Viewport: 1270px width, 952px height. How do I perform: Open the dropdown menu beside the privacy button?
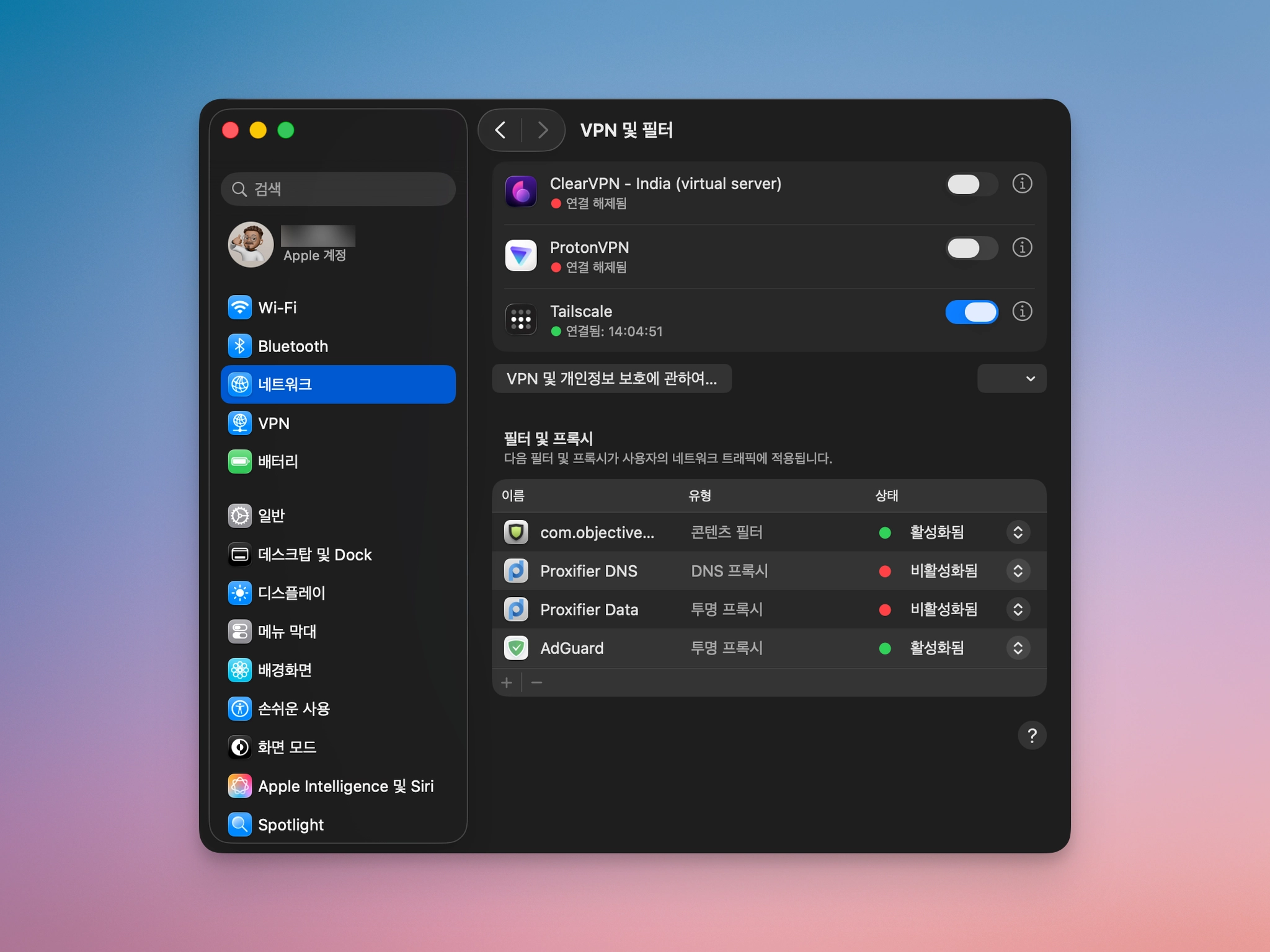[1011, 379]
